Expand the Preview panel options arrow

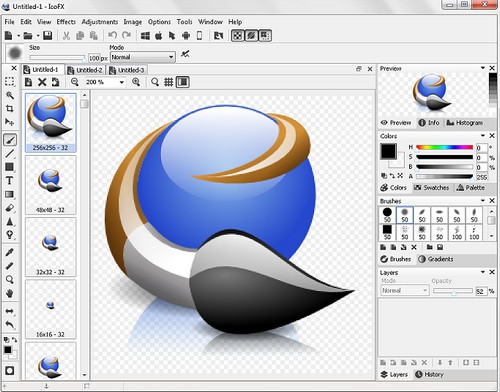(x=483, y=68)
